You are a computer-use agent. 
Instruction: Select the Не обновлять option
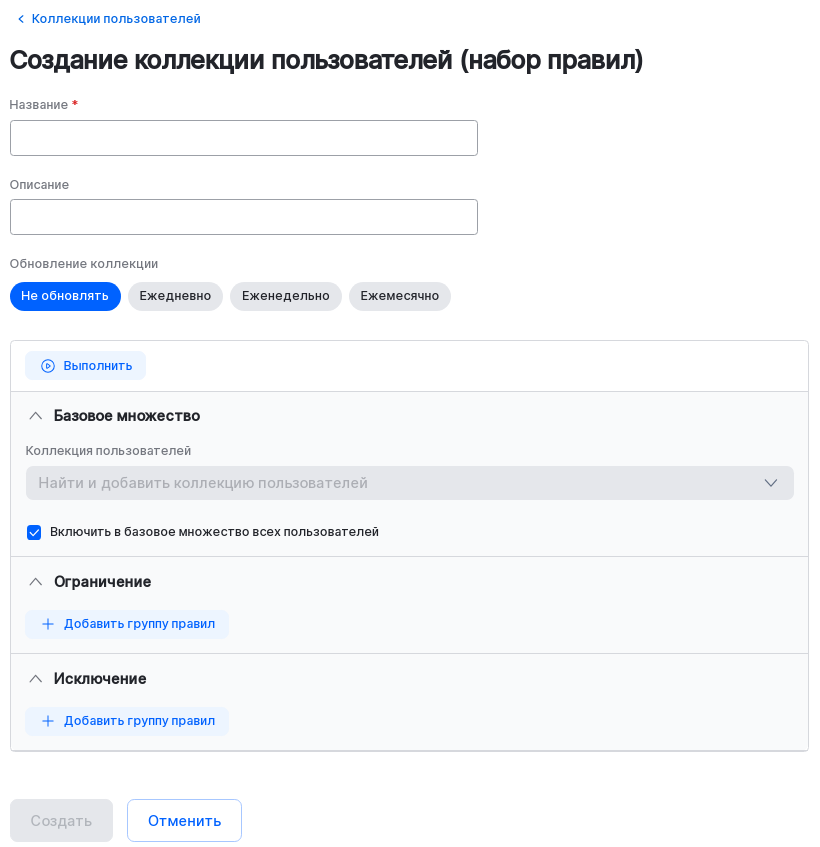coord(65,296)
